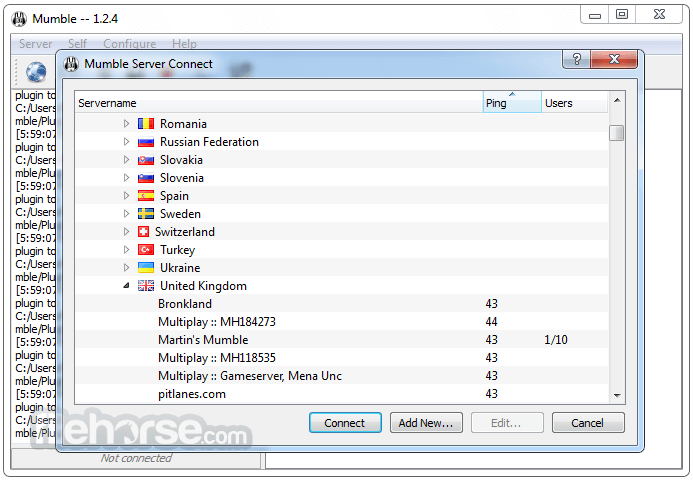693x480 pixels.
Task: Select Martin's Mumble server
Action: pyautogui.click(x=341, y=340)
